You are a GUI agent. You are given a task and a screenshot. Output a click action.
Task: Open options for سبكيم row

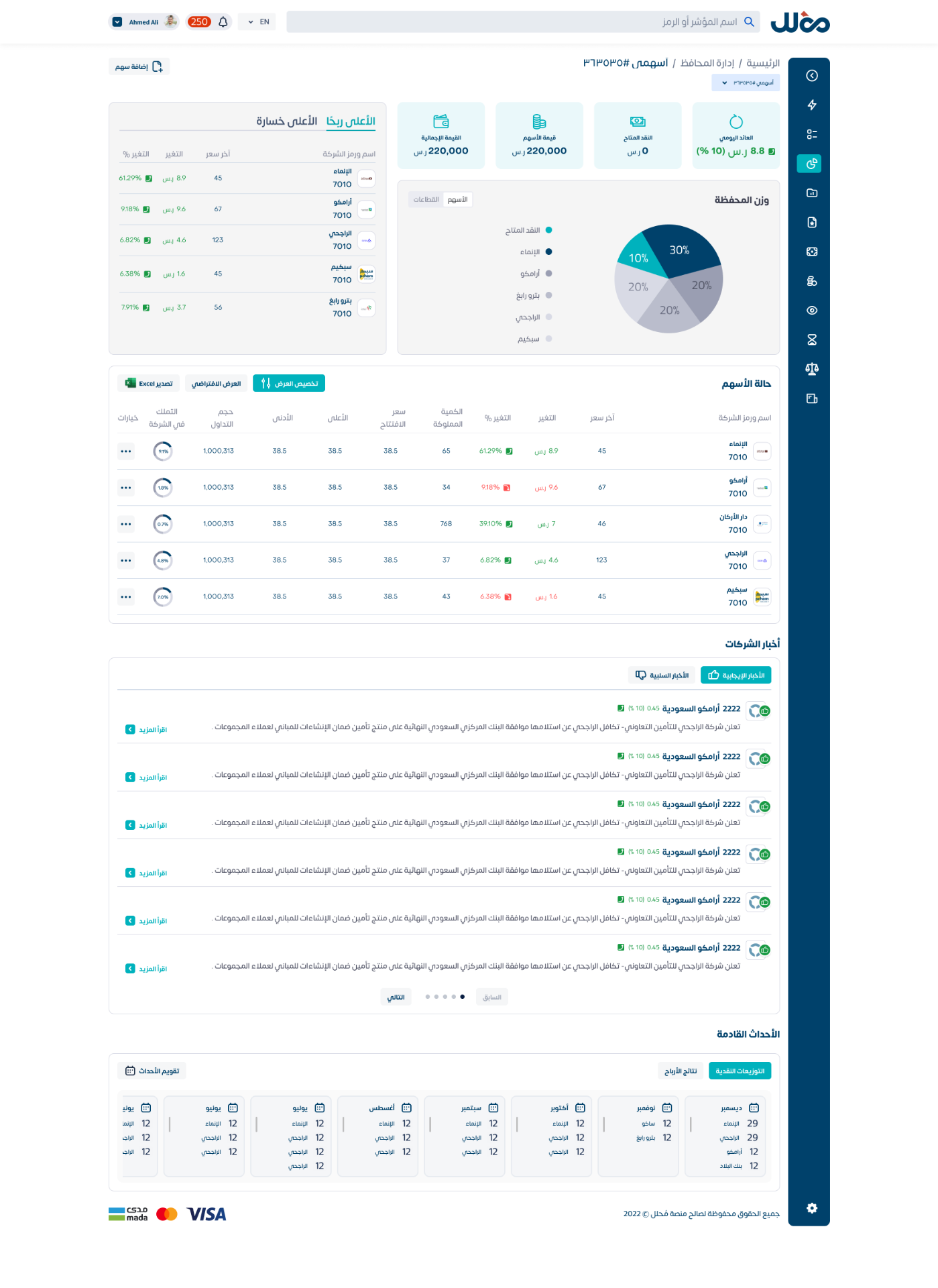pyautogui.click(x=126, y=597)
